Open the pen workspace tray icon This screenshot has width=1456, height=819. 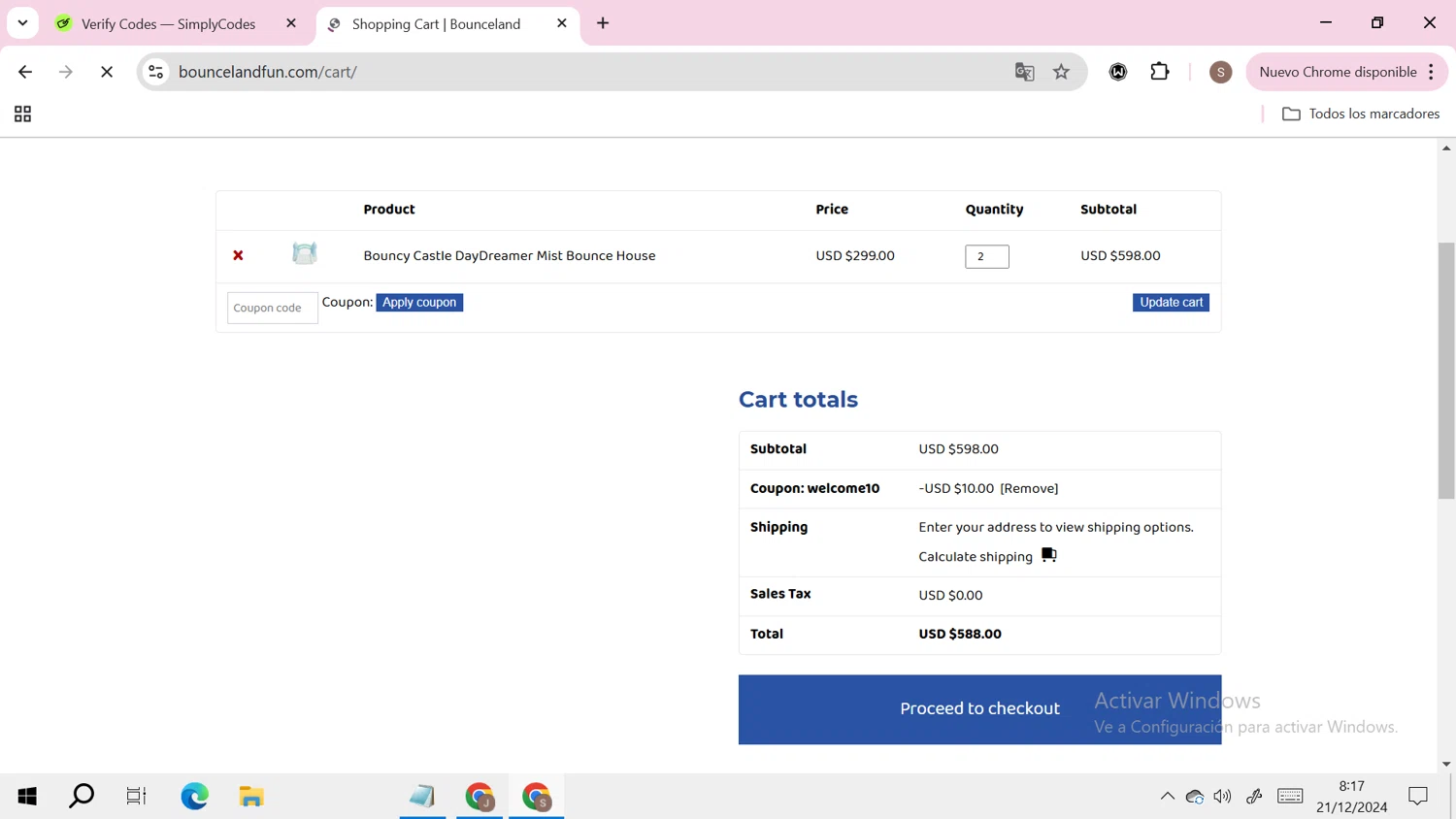pos(1254,797)
